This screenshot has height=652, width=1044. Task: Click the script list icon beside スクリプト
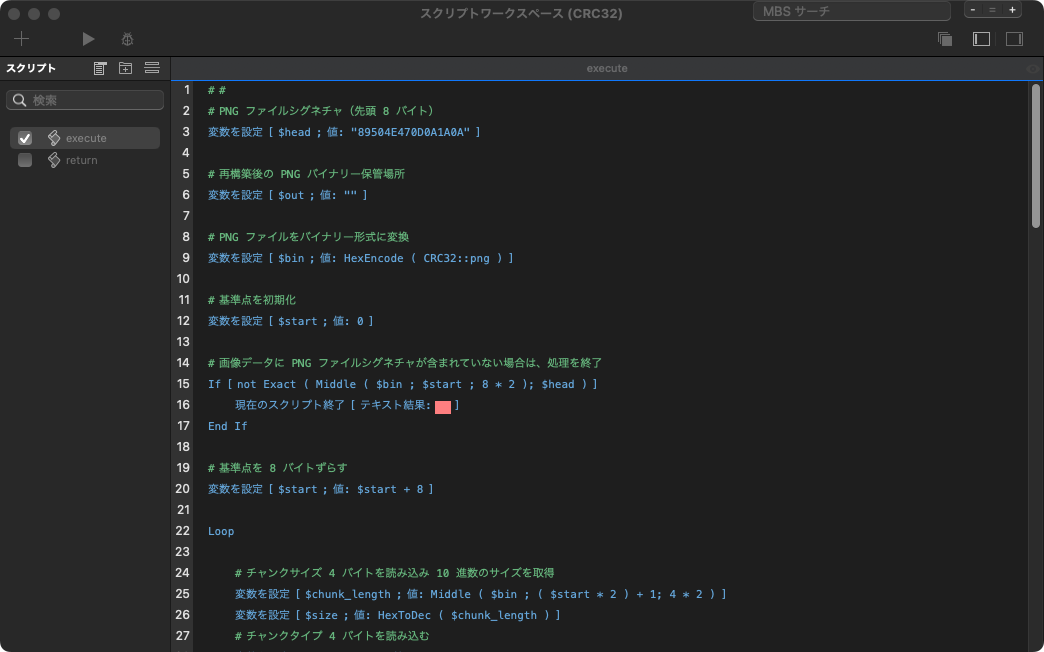pyautogui.click(x=100, y=68)
